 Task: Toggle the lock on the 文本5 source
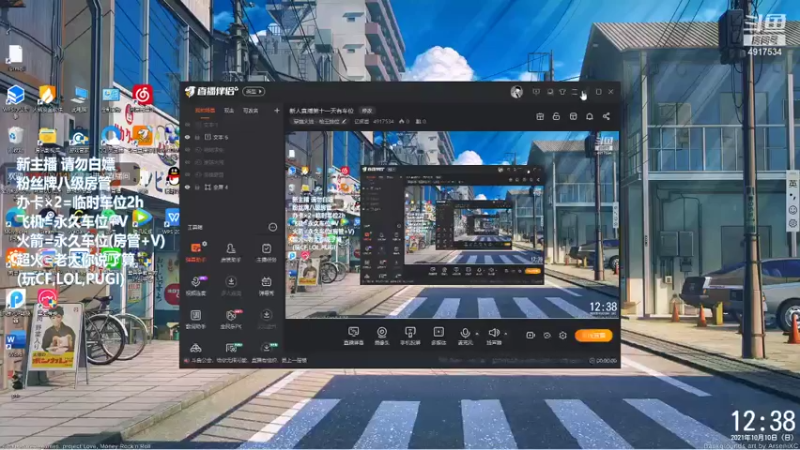tap(197, 137)
